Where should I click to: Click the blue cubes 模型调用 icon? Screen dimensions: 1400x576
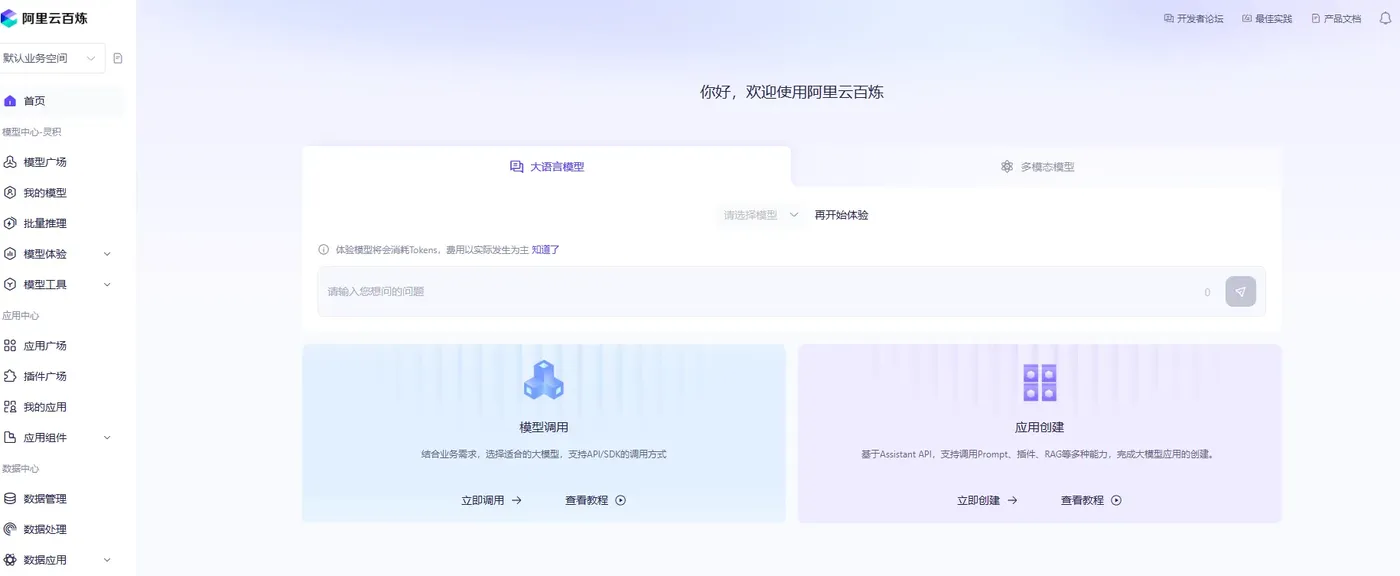[x=544, y=380]
